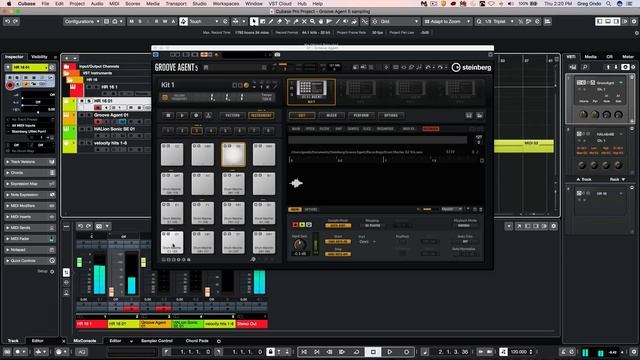Switch to the Media tab in right zone
This screenshot has height=360, width=640.
(x=591, y=57)
